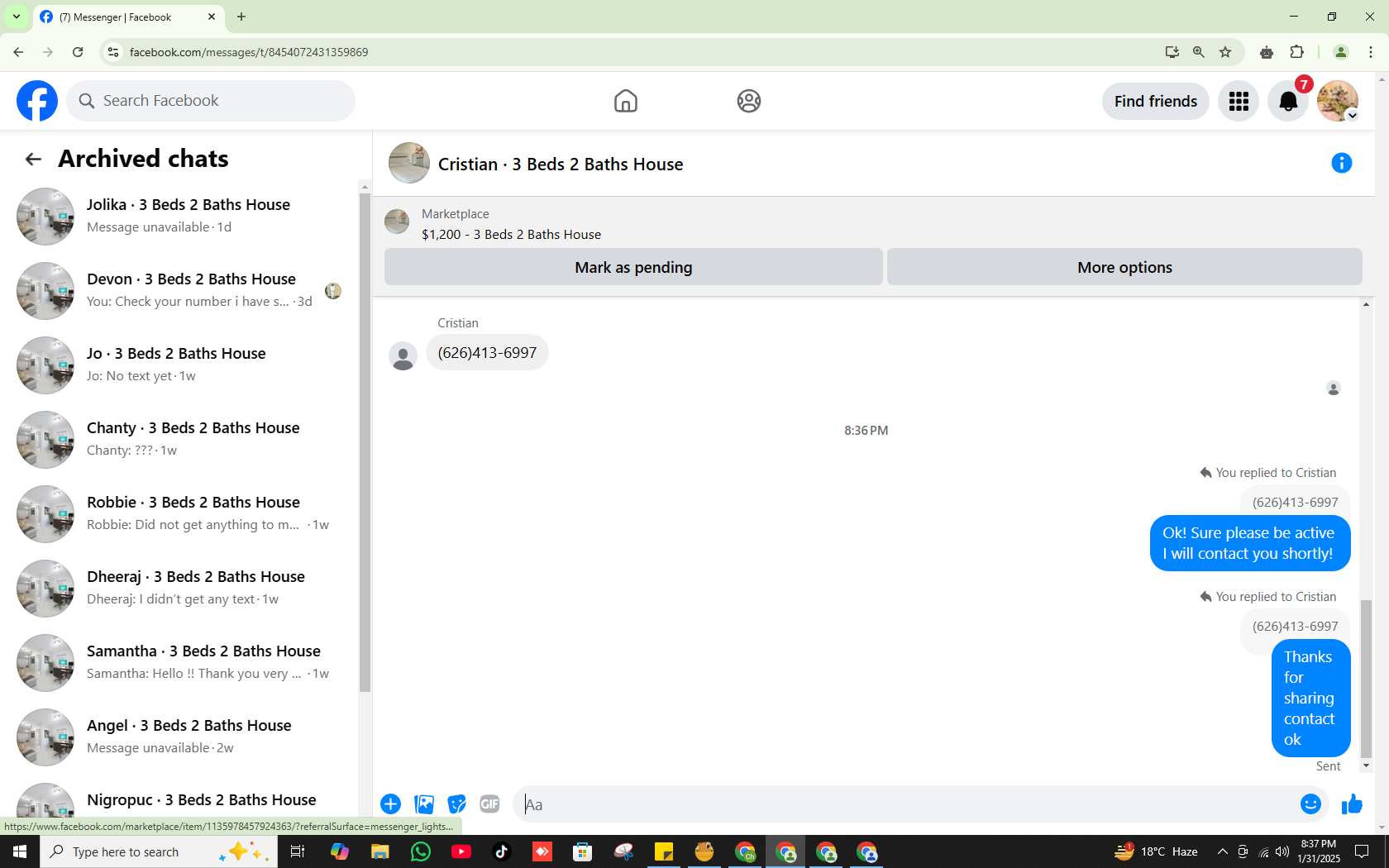Go to the Home feed icon
The height and width of the screenshot is (868, 1389).
tap(626, 101)
